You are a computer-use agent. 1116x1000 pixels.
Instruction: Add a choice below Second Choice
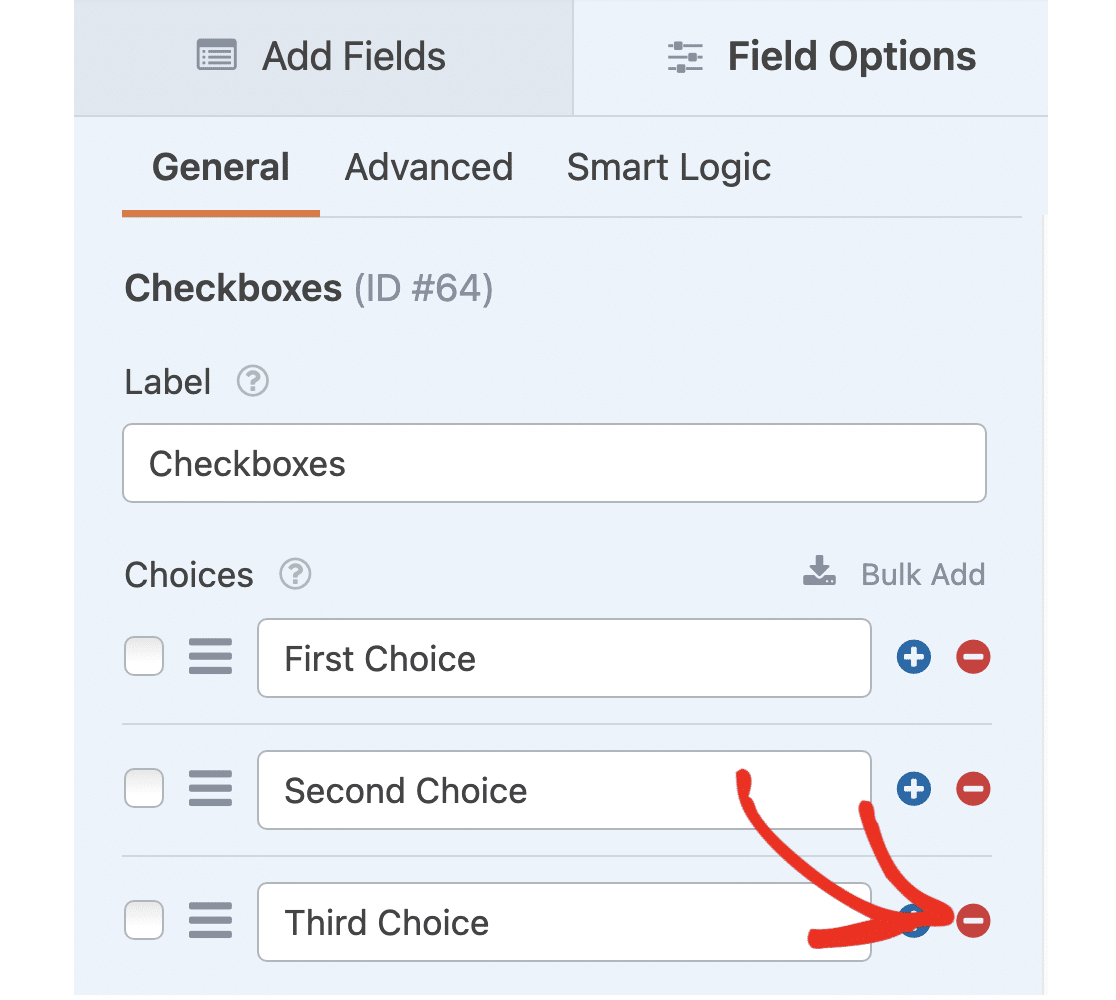tap(913, 789)
